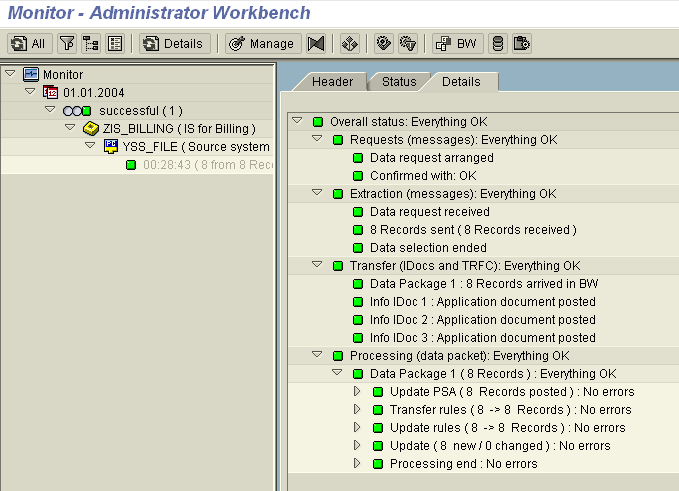This screenshot has height=491, width=679.
Task: Click the first gear toolbar icon
Action: [x=384, y=44]
